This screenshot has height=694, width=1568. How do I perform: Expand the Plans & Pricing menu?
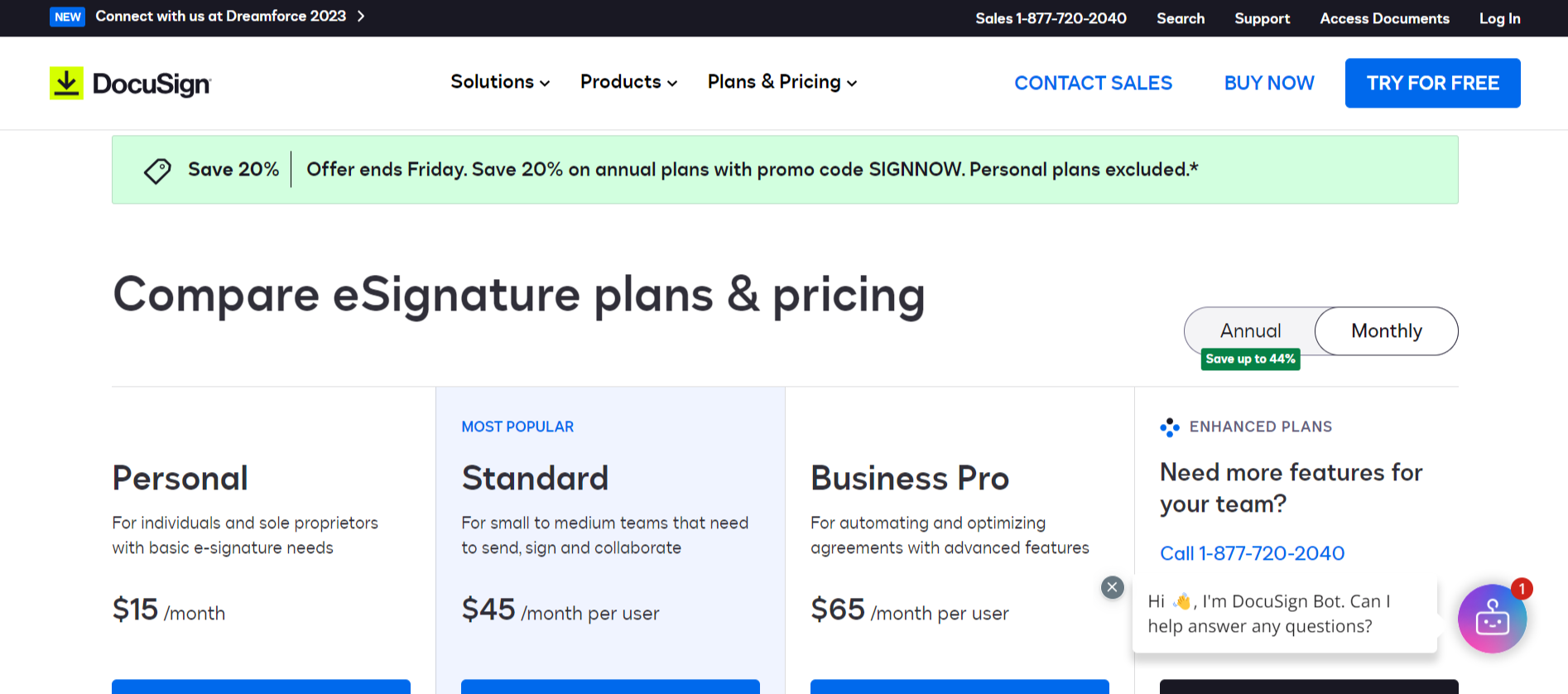781,82
